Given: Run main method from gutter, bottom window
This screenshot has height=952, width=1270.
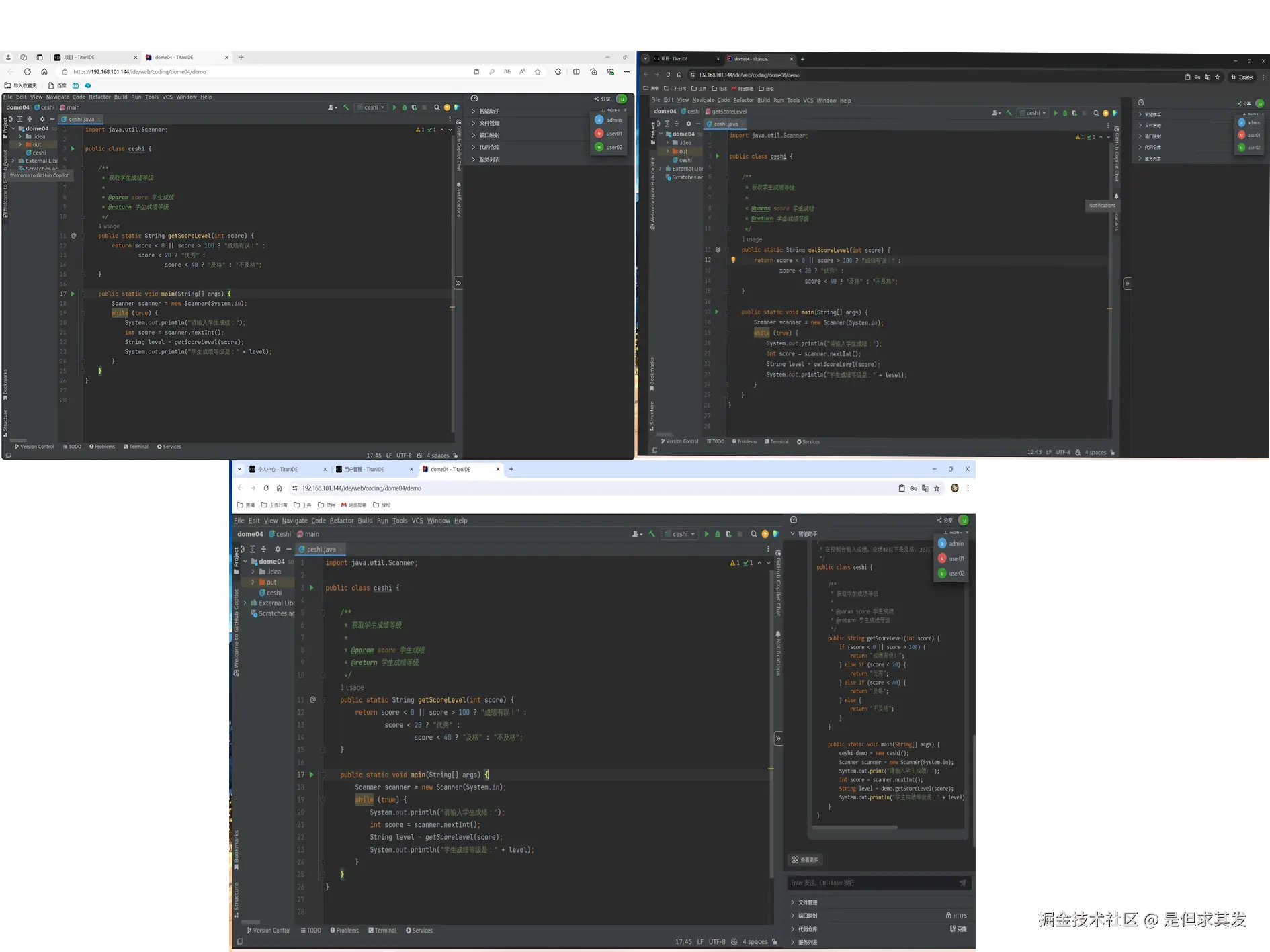Looking at the screenshot, I should (x=312, y=775).
